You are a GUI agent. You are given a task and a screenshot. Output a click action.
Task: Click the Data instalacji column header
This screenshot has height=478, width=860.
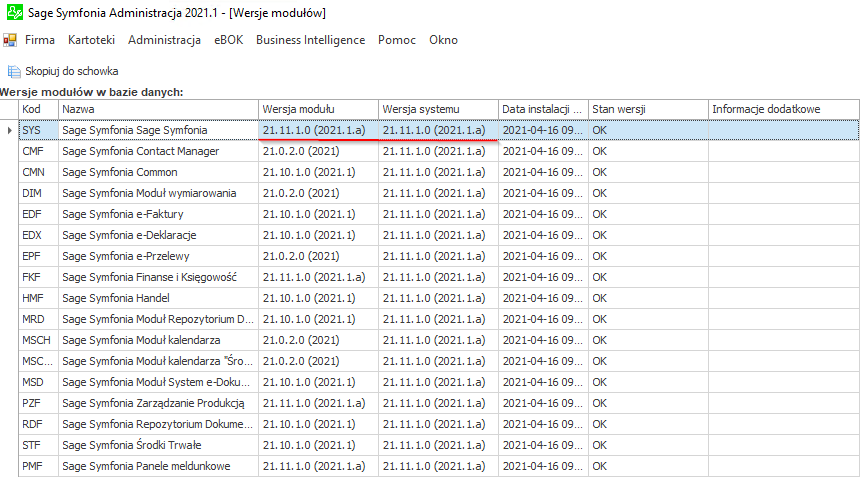tap(544, 109)
